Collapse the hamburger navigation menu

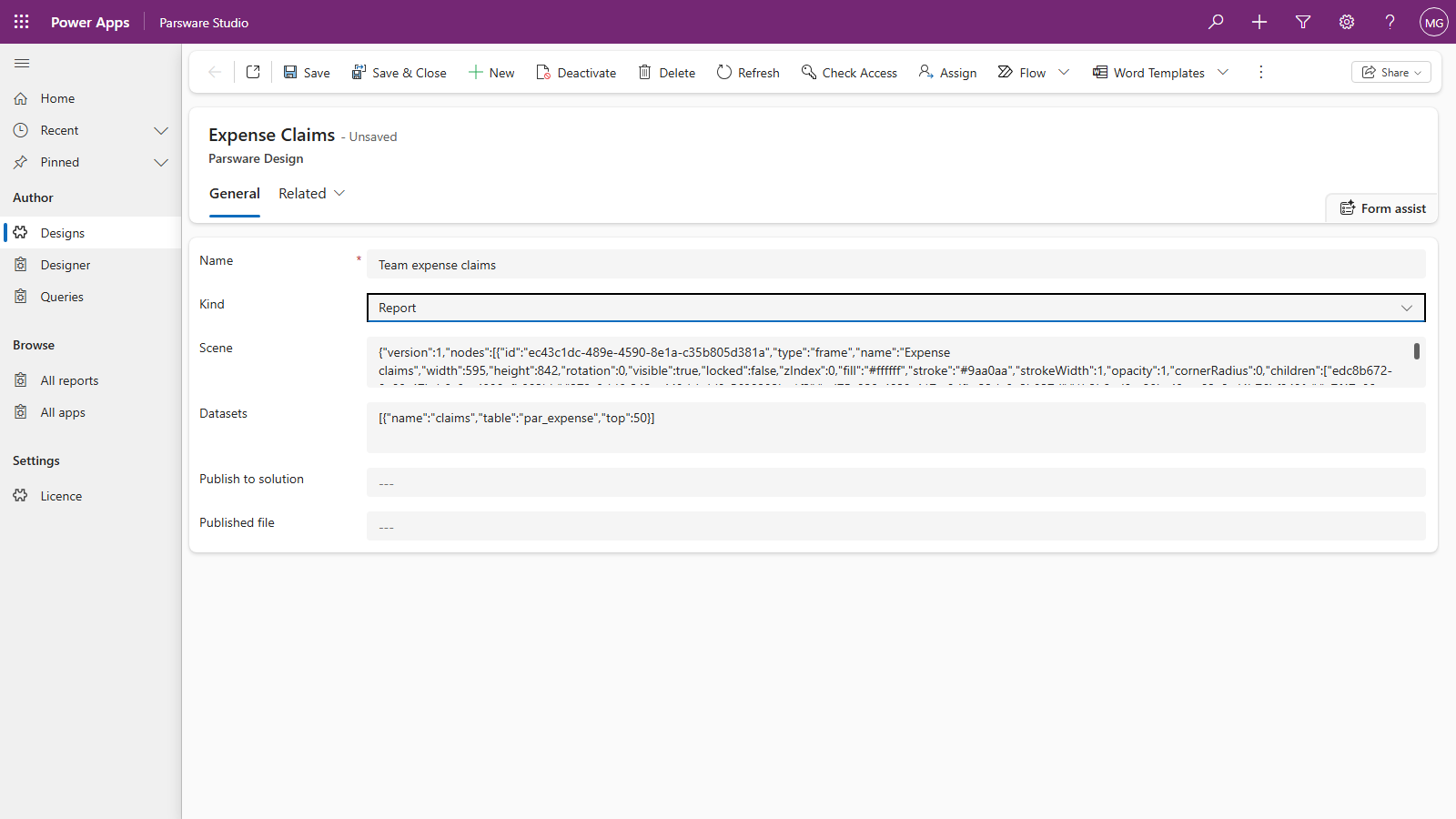tap(22, 63)
